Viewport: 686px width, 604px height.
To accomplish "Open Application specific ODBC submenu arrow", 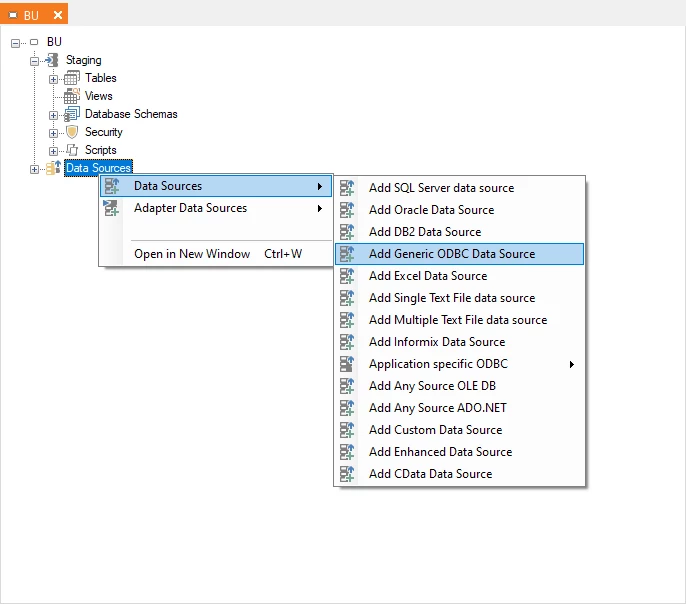I will 571,364.
